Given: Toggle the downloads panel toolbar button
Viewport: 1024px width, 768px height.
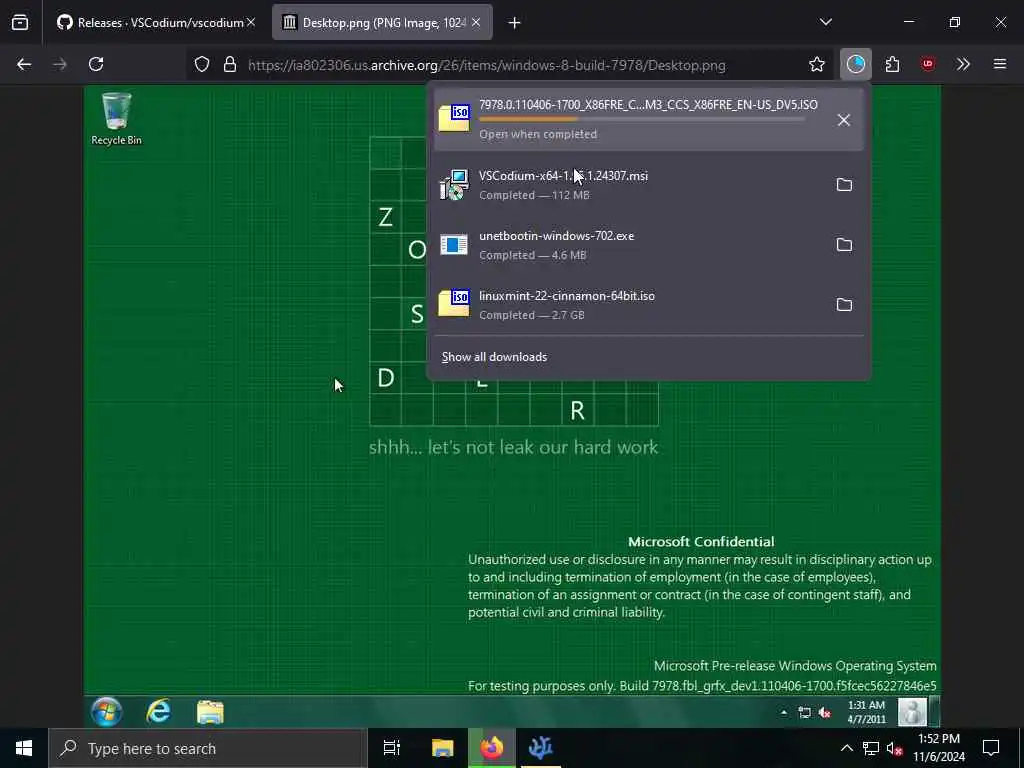Looking at the screenshot, I should pyautogui.click(x=856, y=64).
